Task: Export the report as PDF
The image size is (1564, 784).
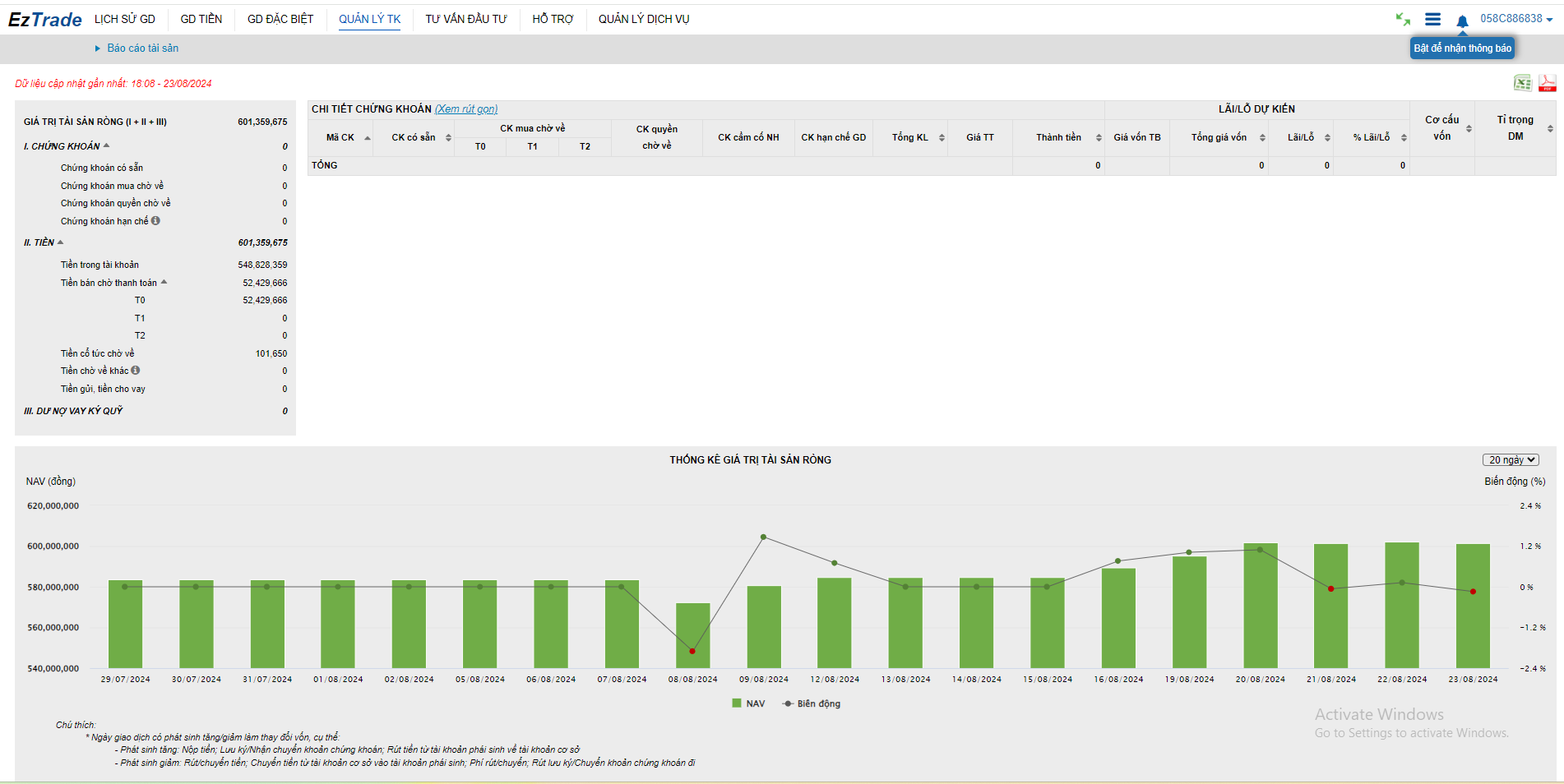Action: click(1547, 83)
